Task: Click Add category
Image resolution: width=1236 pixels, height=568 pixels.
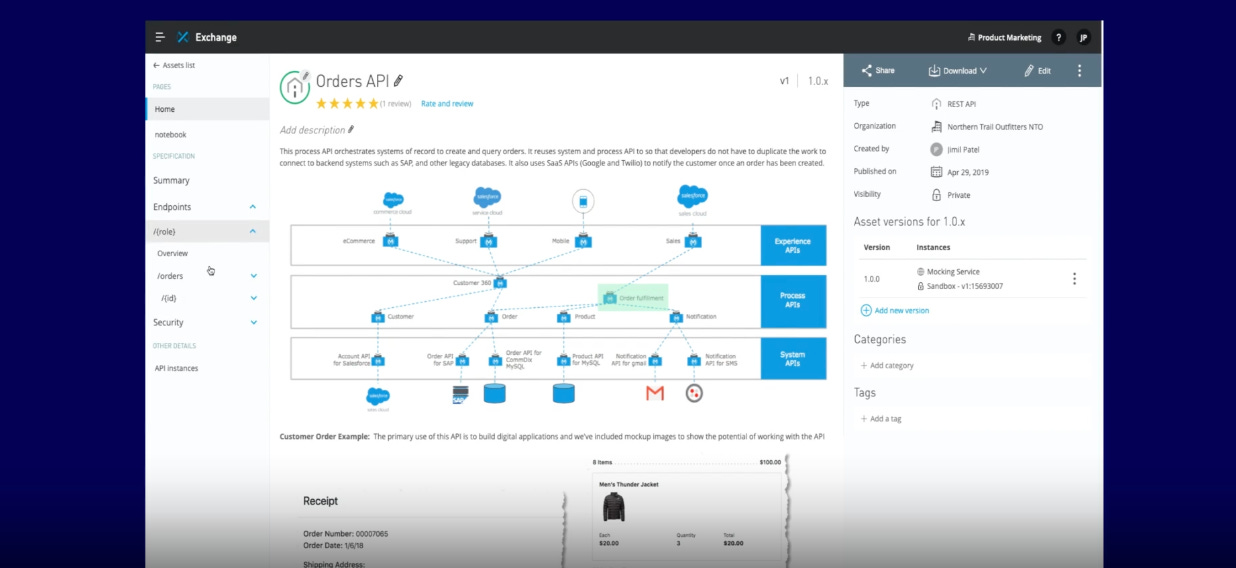Action: (887, 366)
